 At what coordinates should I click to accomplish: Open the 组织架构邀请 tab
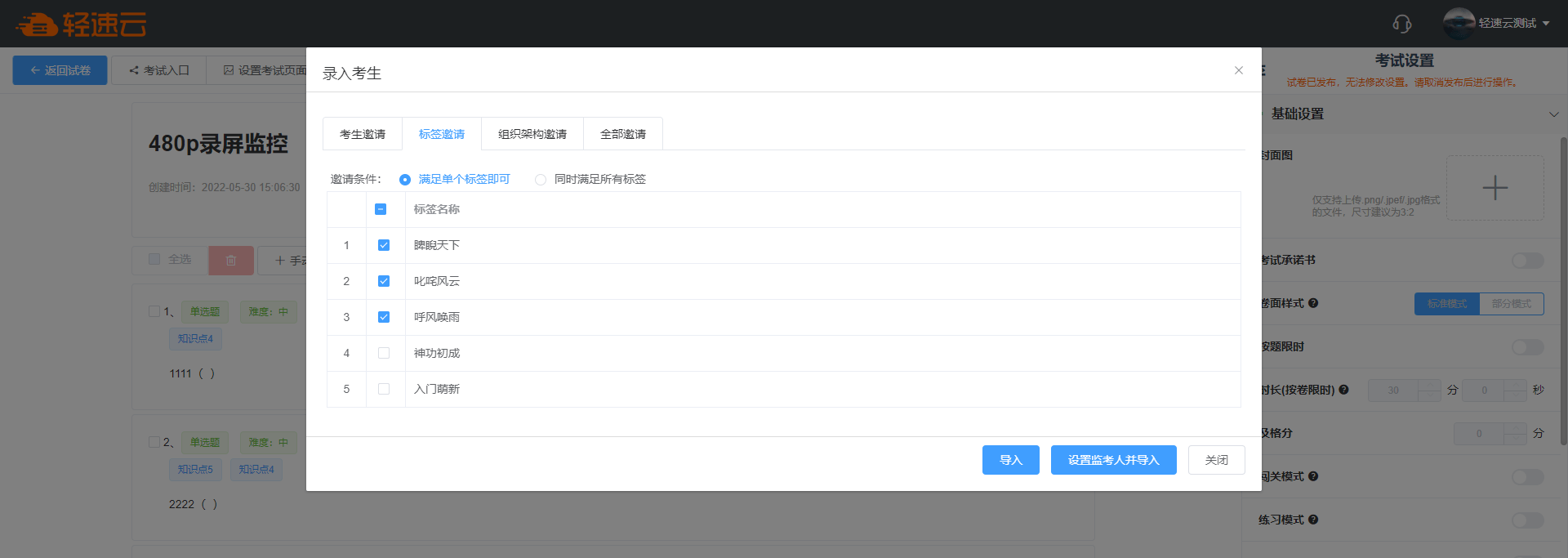coord(532,134)
